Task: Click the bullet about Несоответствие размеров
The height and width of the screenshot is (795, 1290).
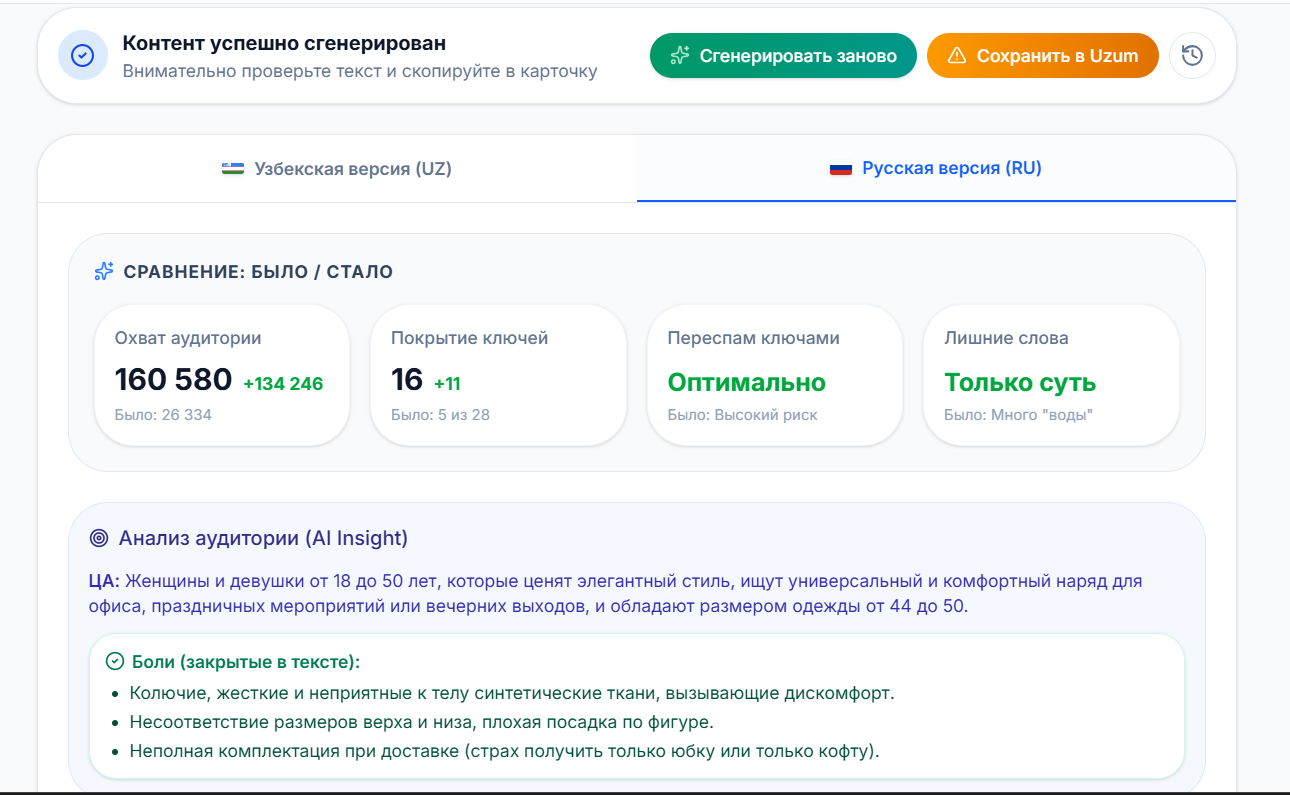Action: coord(421,722)
